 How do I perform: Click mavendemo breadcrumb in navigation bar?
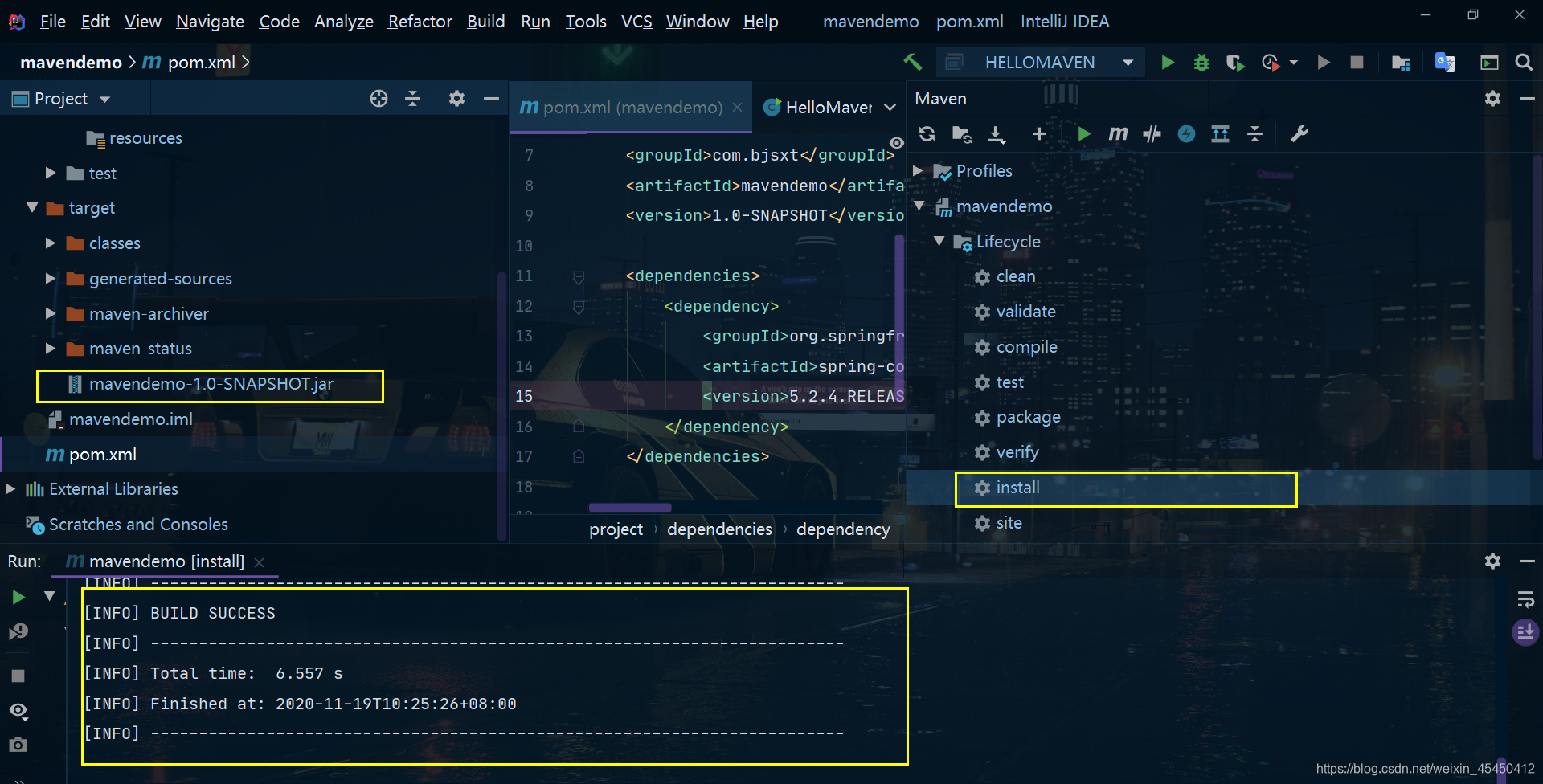71,63
